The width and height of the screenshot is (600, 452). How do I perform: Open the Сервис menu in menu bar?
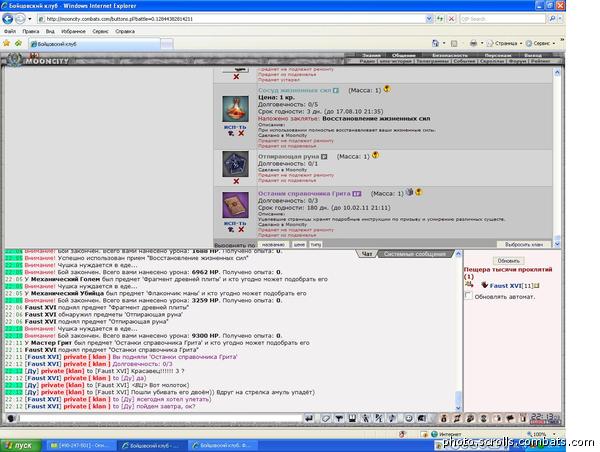100,31
